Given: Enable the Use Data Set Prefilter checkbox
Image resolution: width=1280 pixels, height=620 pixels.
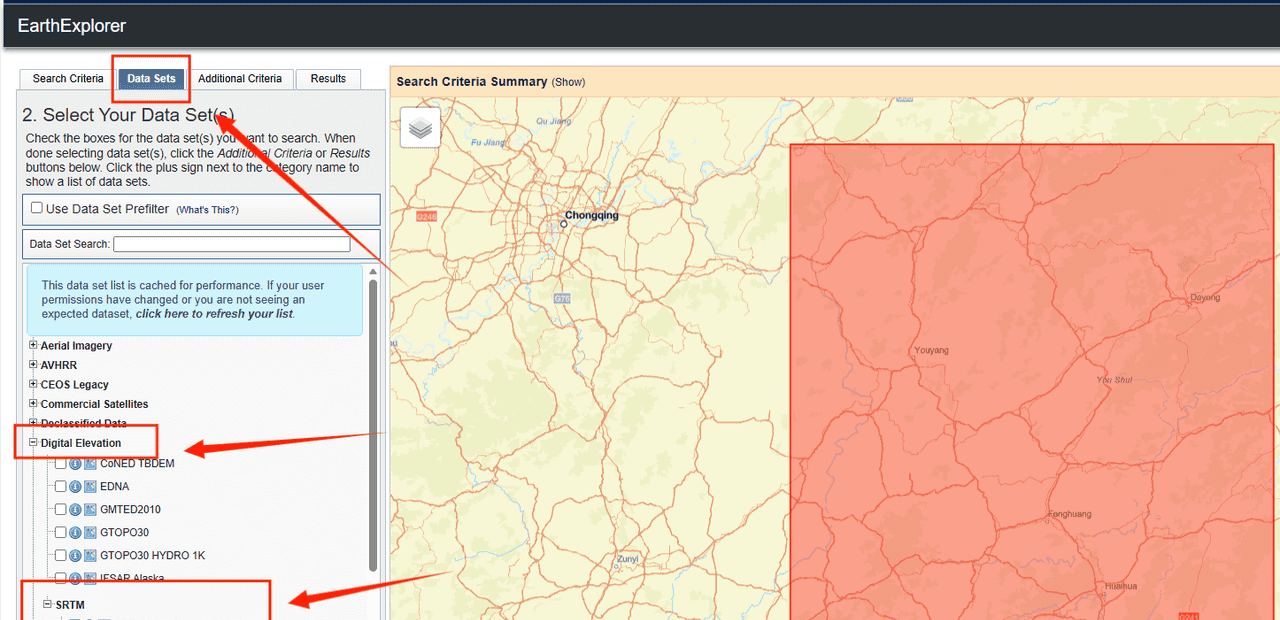Looking at the screenshot, I should [37, 208].
